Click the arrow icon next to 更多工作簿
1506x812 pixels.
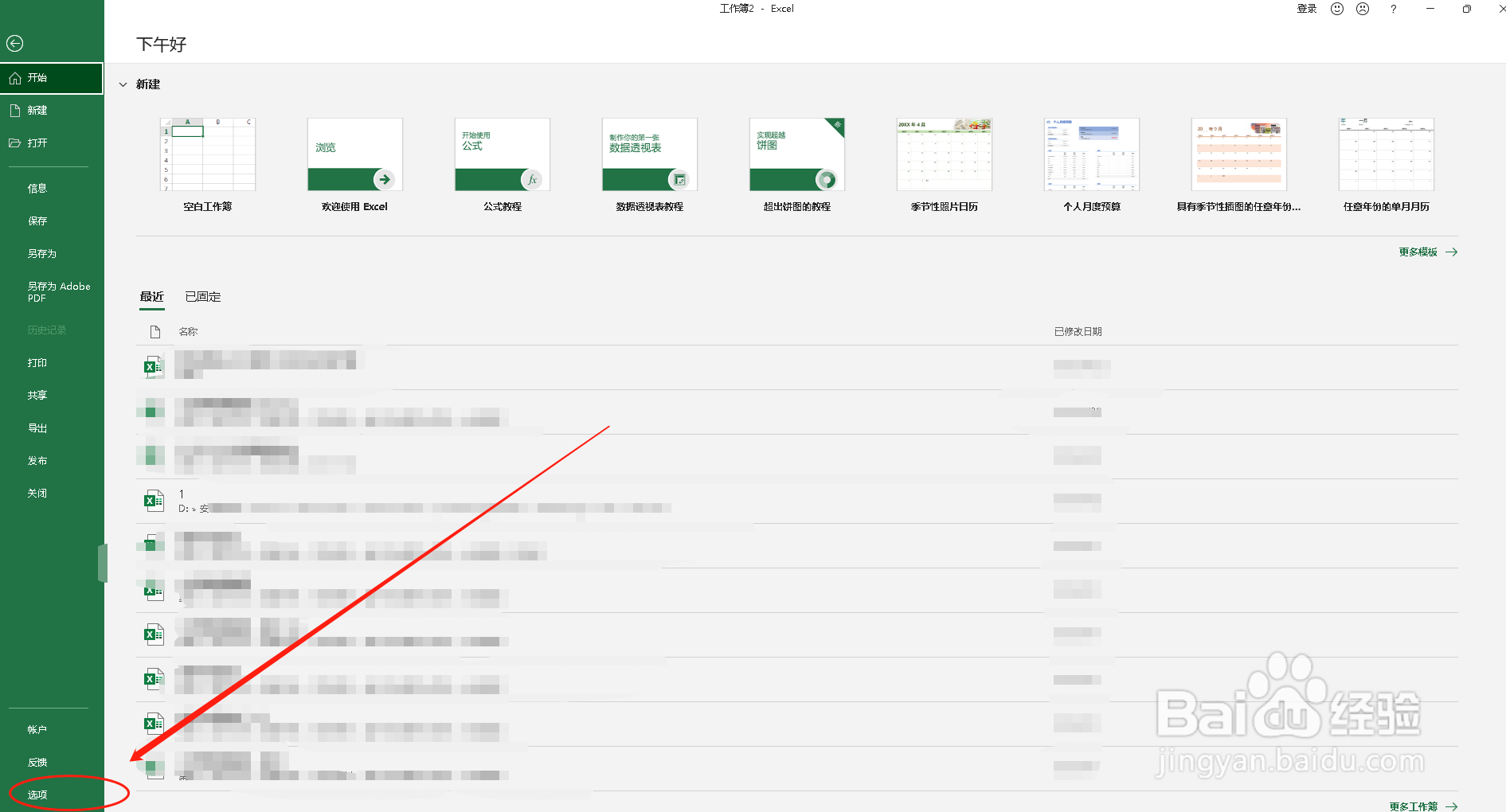[1452, 806]
